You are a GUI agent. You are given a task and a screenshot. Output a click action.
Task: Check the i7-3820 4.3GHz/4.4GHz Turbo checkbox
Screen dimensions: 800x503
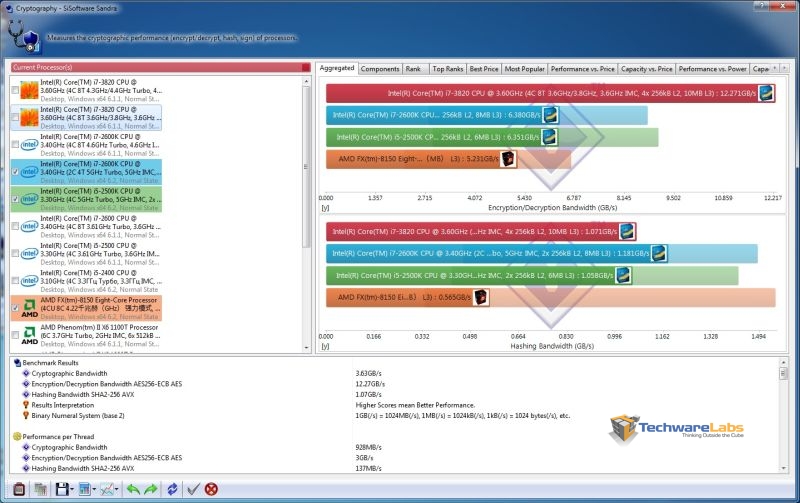pos(15,90)
